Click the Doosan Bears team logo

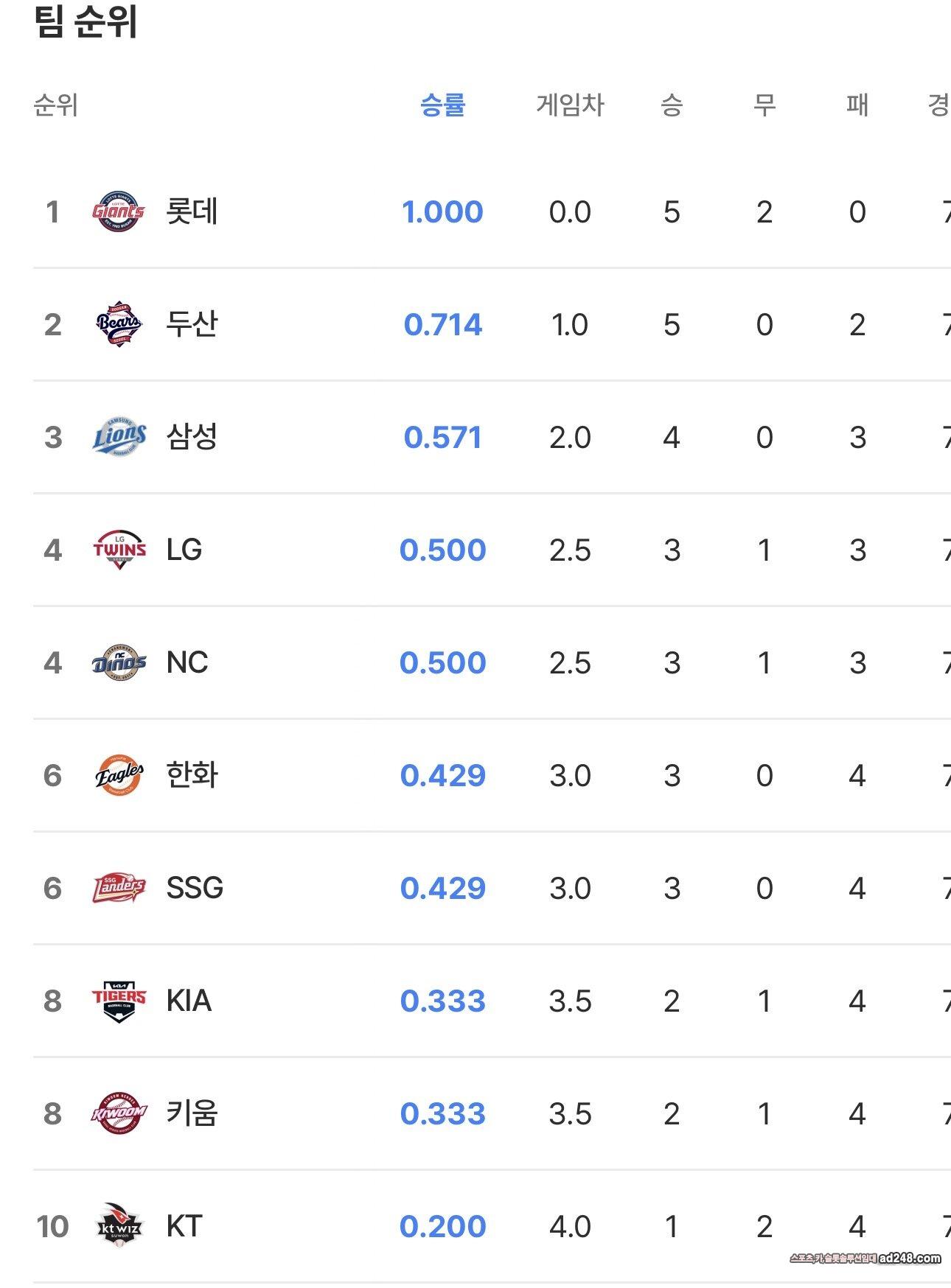click(119, 324)
